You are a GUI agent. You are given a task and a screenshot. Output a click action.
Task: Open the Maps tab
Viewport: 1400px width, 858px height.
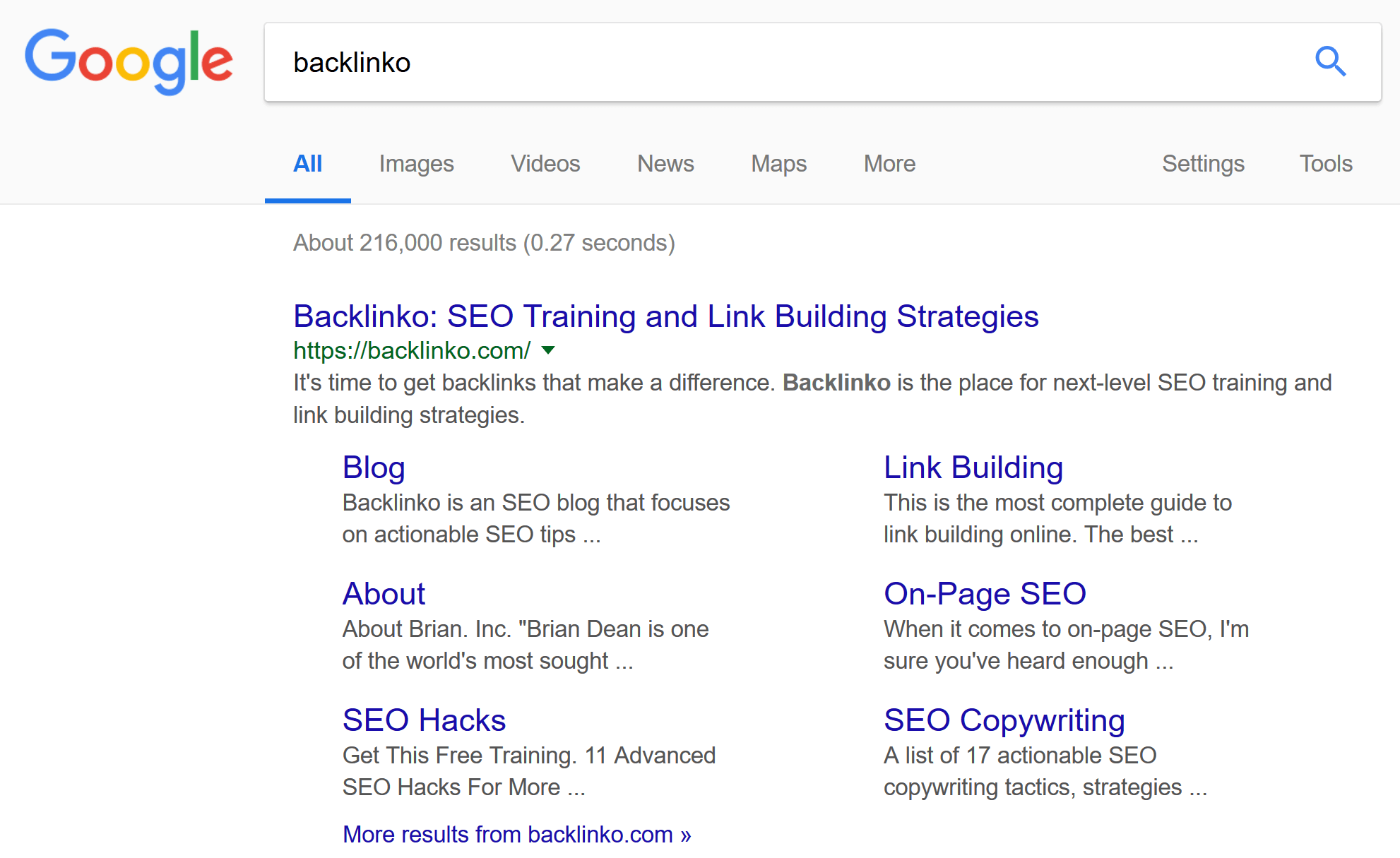778,164
